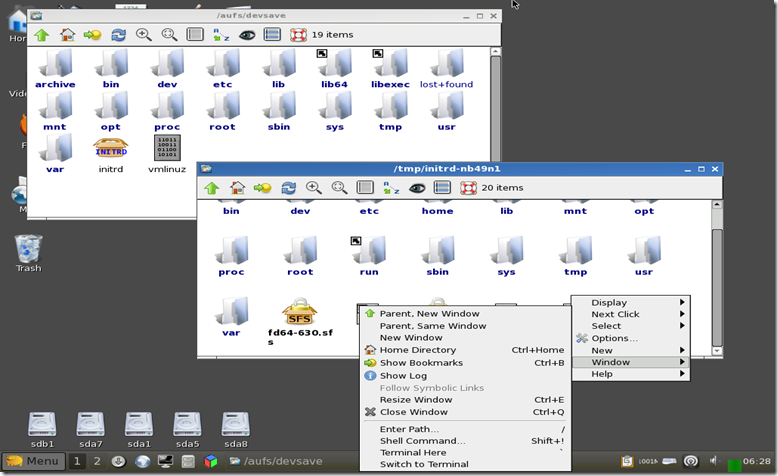
Task: Choose Shell Command... menu entry
Action: (x=465, y=441)
